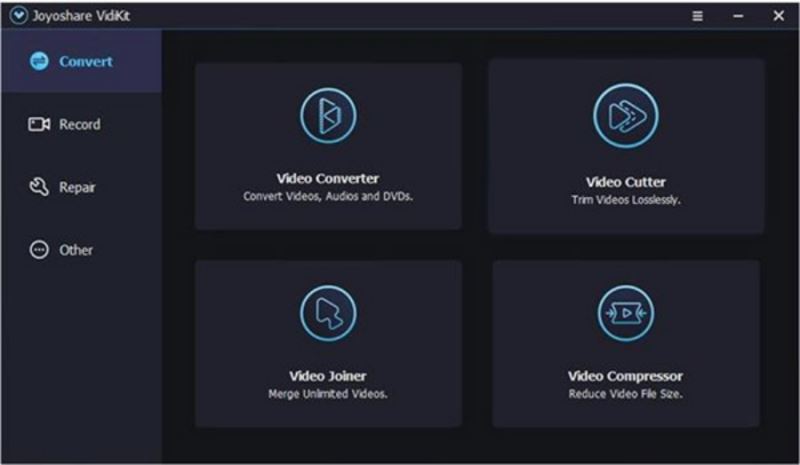Click the Other ellipsis icon
The height and width of the screenshot is (465, 800).
coord(39,250)
